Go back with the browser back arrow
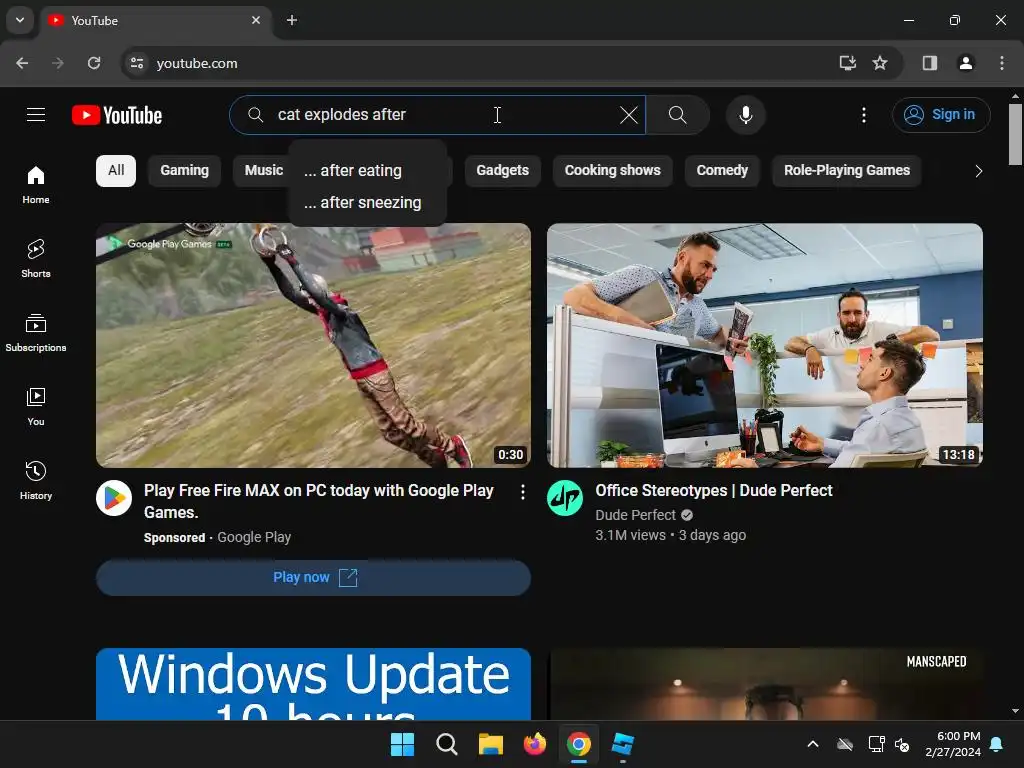The width and height of the screenshot is (1024, 768). pos(22,63)
